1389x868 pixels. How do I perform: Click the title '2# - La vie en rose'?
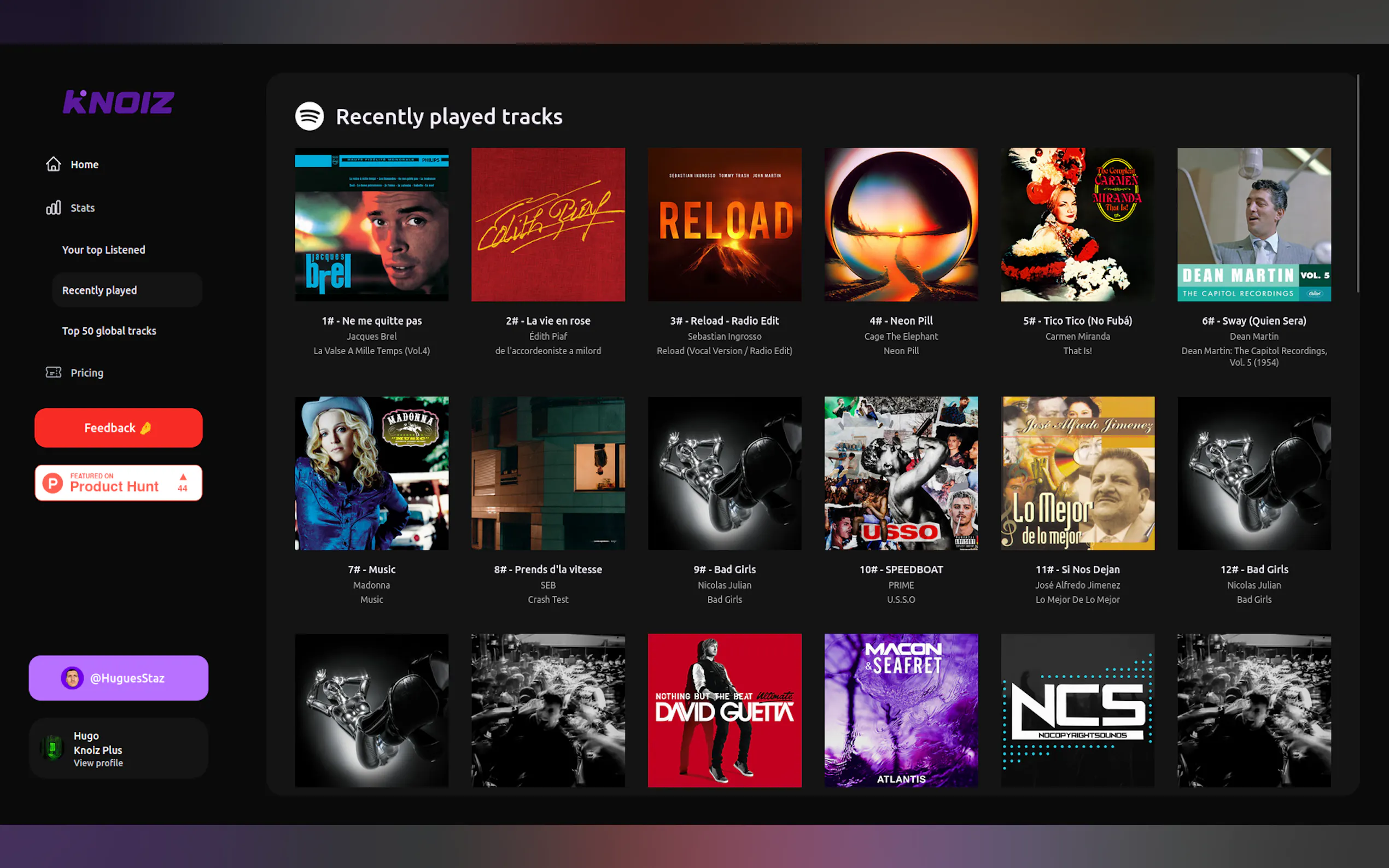coord(548,321)
